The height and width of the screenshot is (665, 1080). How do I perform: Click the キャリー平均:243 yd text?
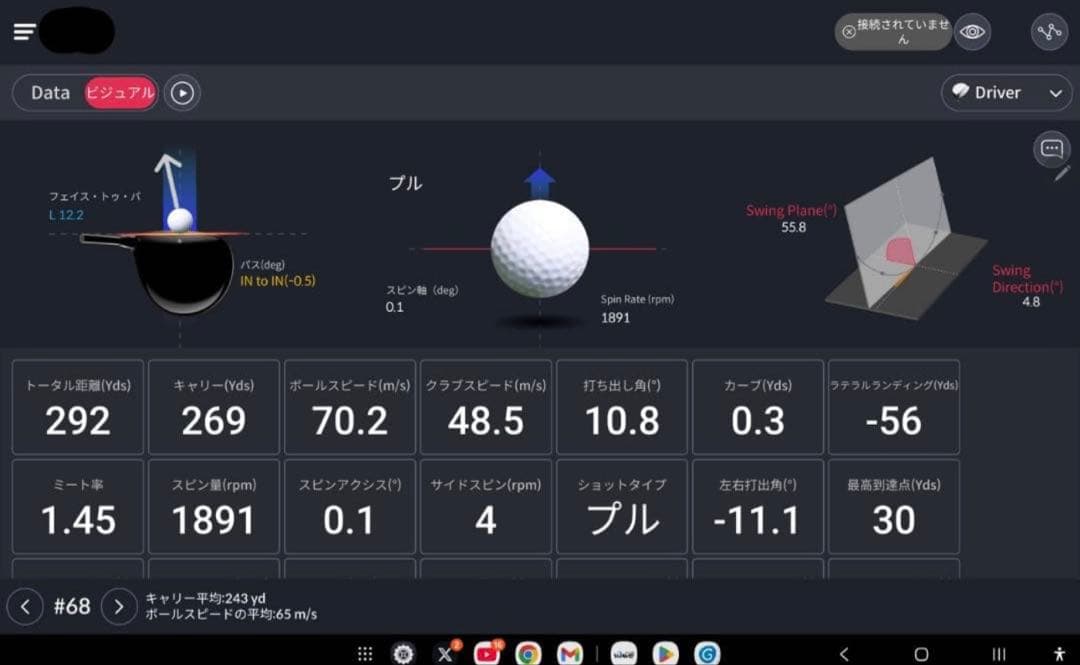205,598
